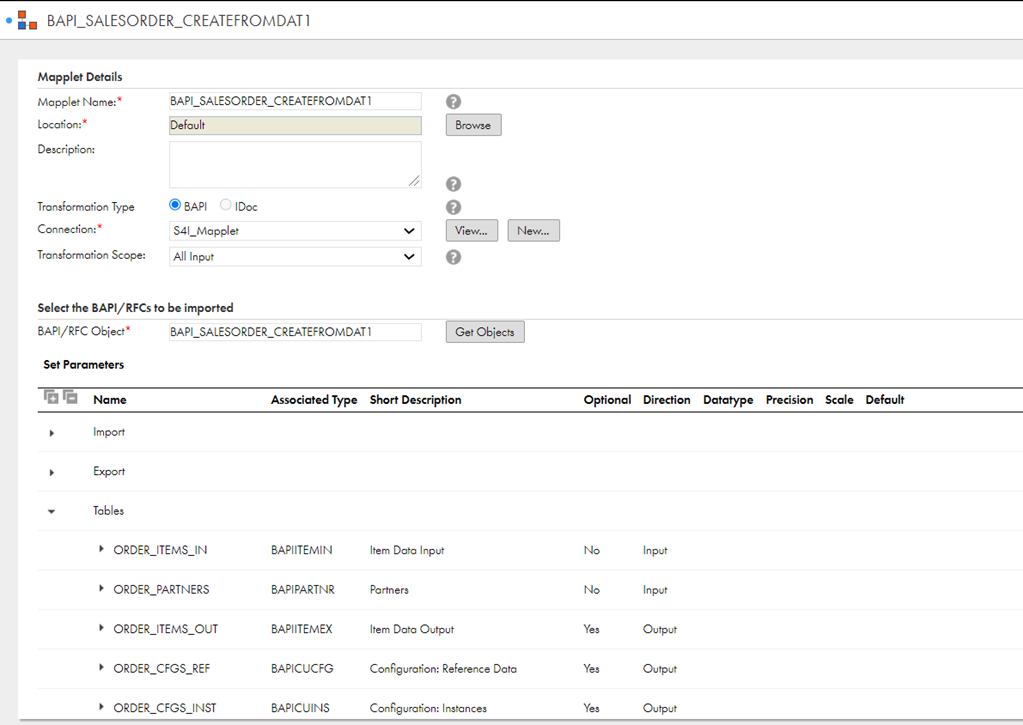The height and width of the screenshot is (725, 1023).
Task: Click 'Configuration: Instances' description
Action: tap(428, 708)
